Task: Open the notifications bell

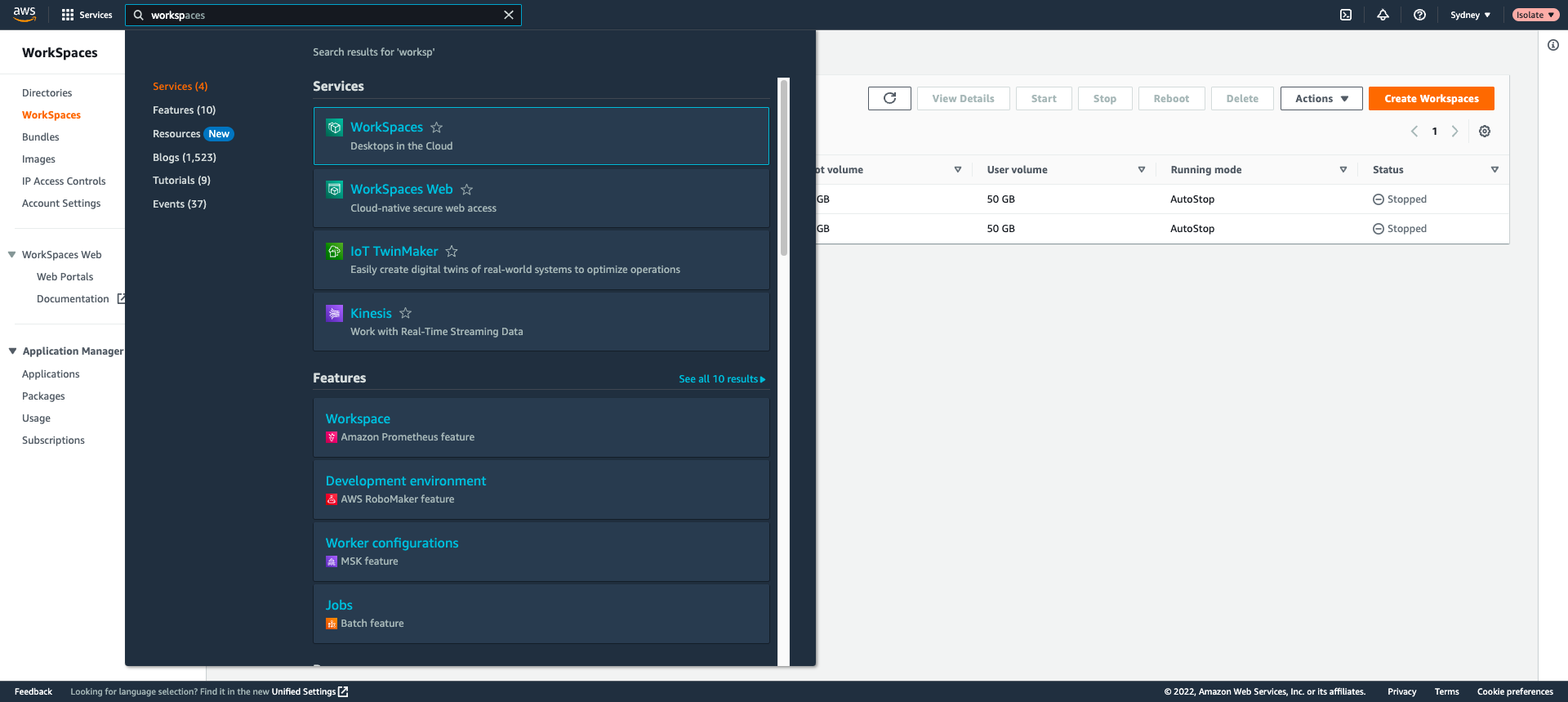Action: point(1383,15)
